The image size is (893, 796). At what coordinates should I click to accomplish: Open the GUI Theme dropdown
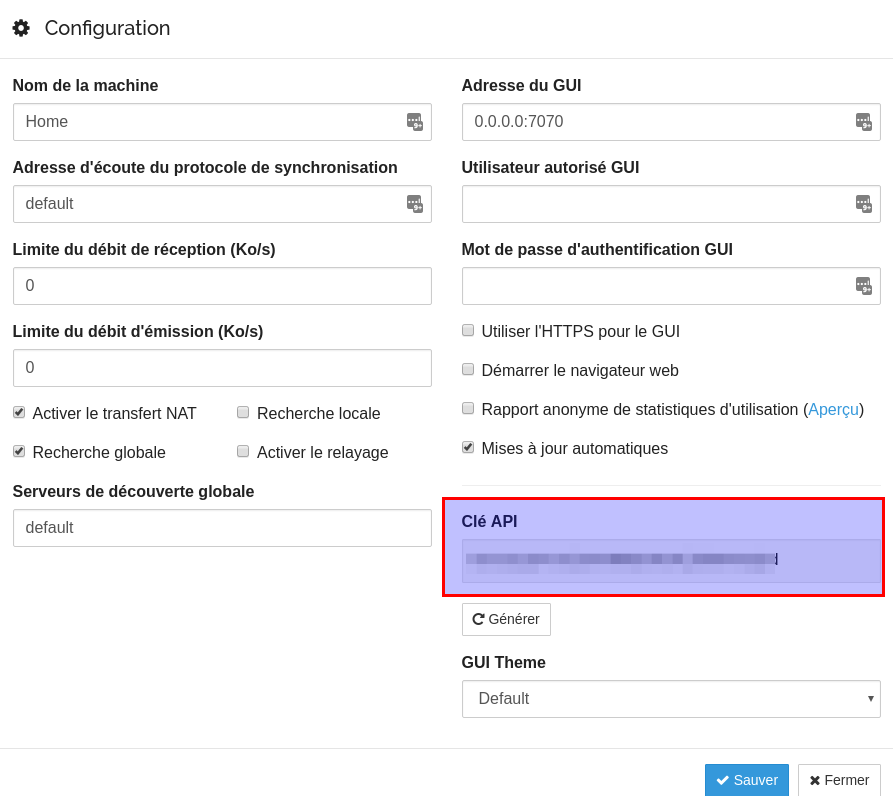pos(671,699)
